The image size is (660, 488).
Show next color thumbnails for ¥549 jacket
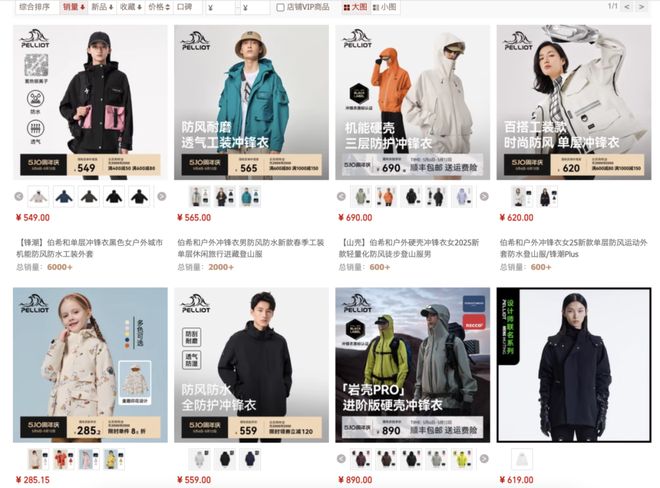(x=162, y=196)
